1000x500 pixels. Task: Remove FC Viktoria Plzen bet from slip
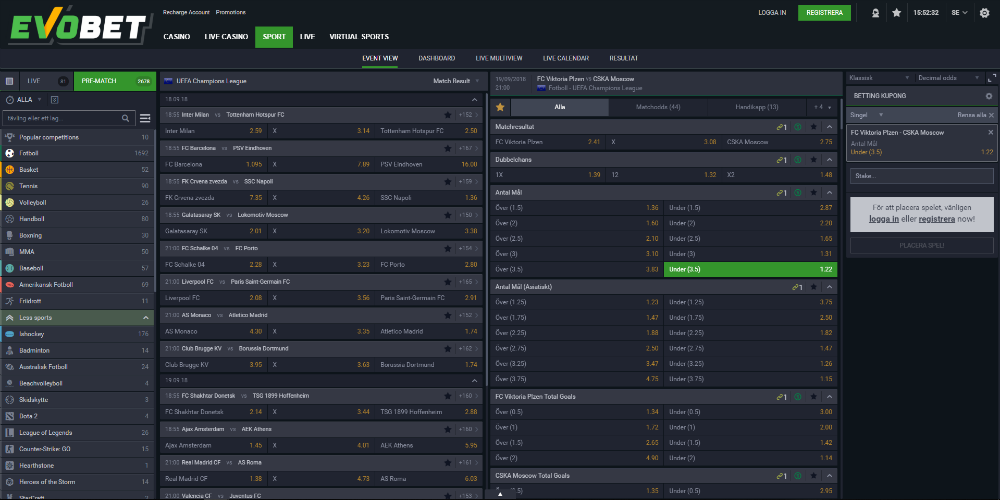point(990,132)
